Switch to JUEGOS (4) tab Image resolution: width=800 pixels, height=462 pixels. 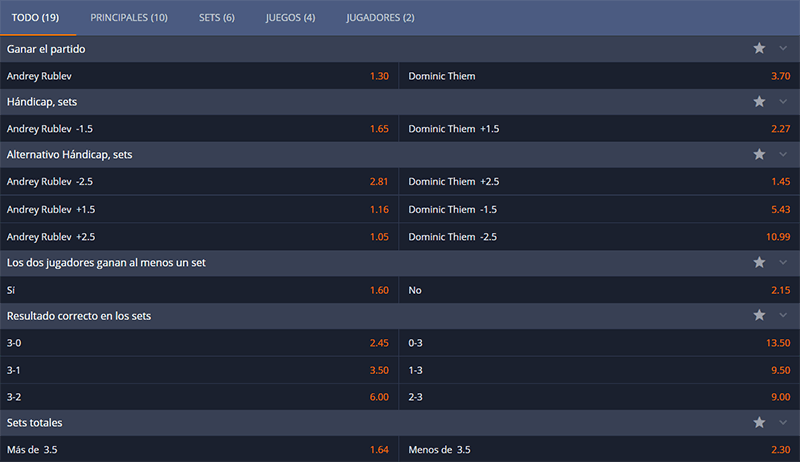[x=290, y=18]
